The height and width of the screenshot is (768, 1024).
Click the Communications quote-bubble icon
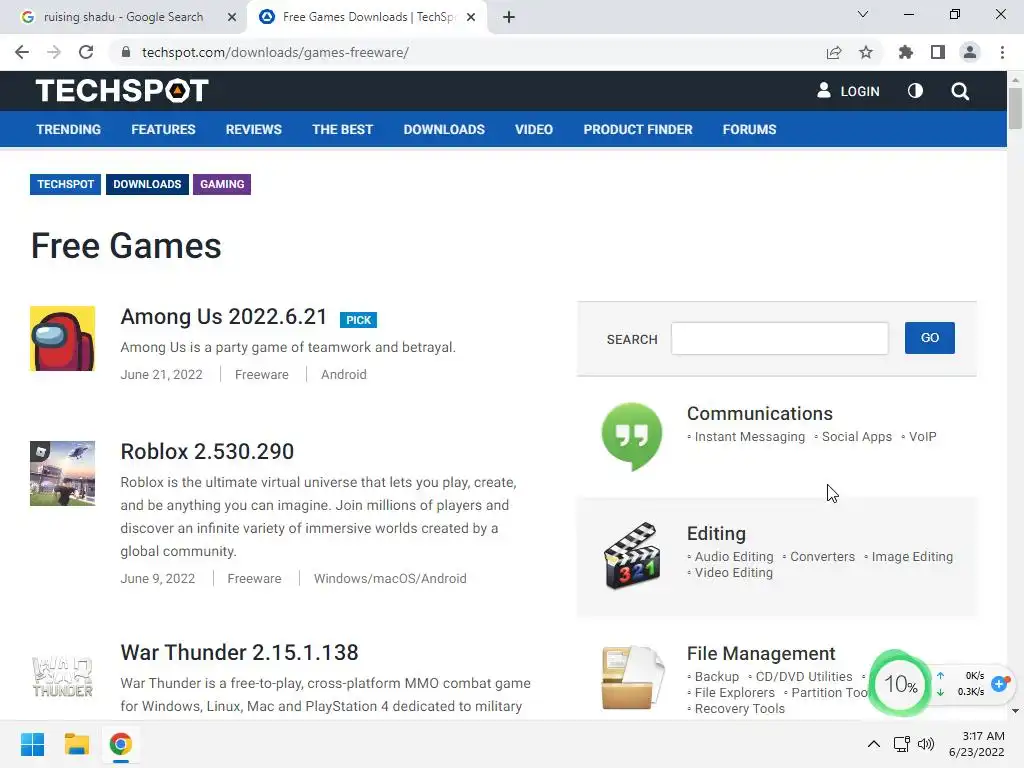[x=632, y=436]
